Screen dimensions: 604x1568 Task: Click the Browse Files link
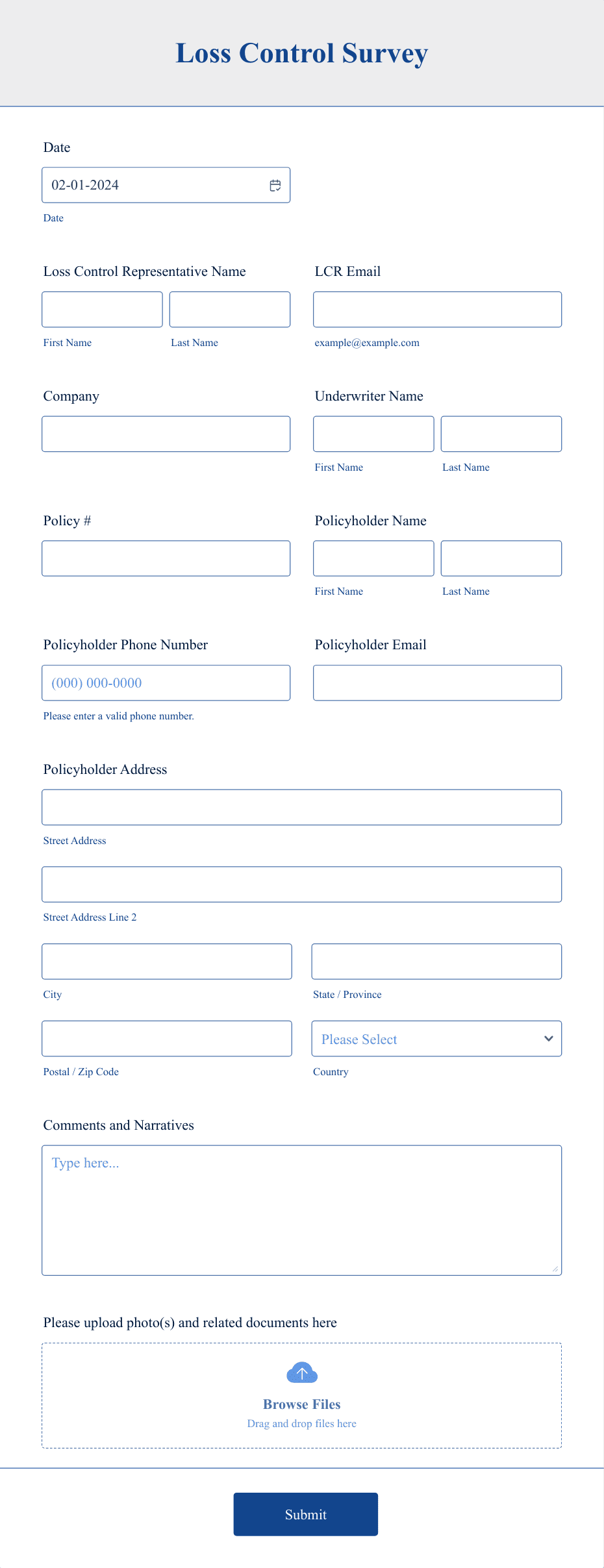pos(301,1404)
